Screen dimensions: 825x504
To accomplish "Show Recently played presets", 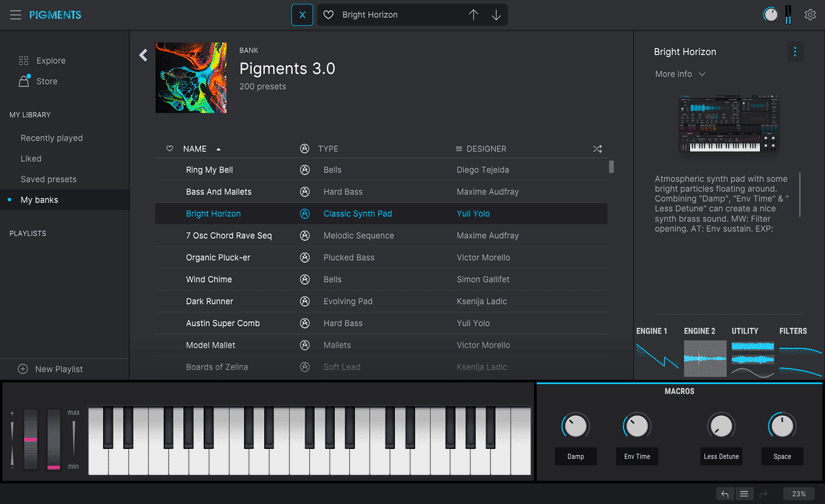I will 52,138.
